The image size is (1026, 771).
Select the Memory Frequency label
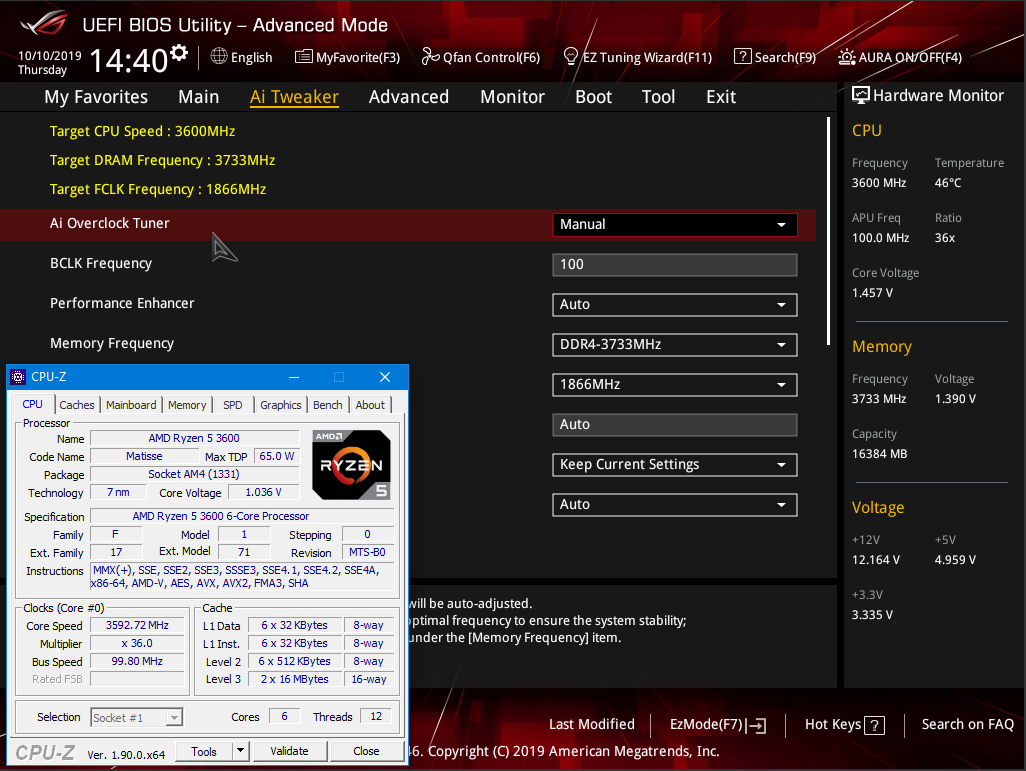[x=112, y=344]
